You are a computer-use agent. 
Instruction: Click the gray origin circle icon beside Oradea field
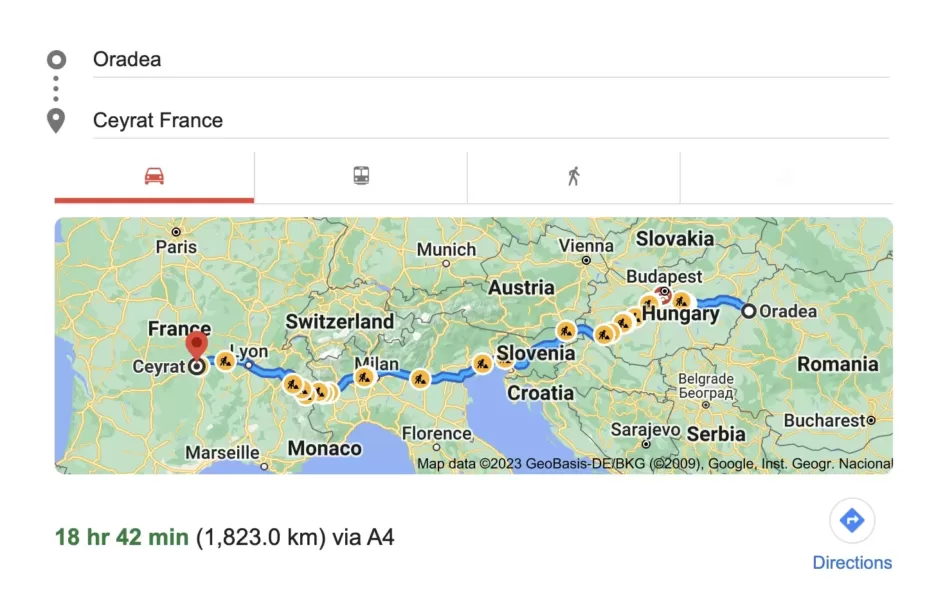(x=56, y=59)
